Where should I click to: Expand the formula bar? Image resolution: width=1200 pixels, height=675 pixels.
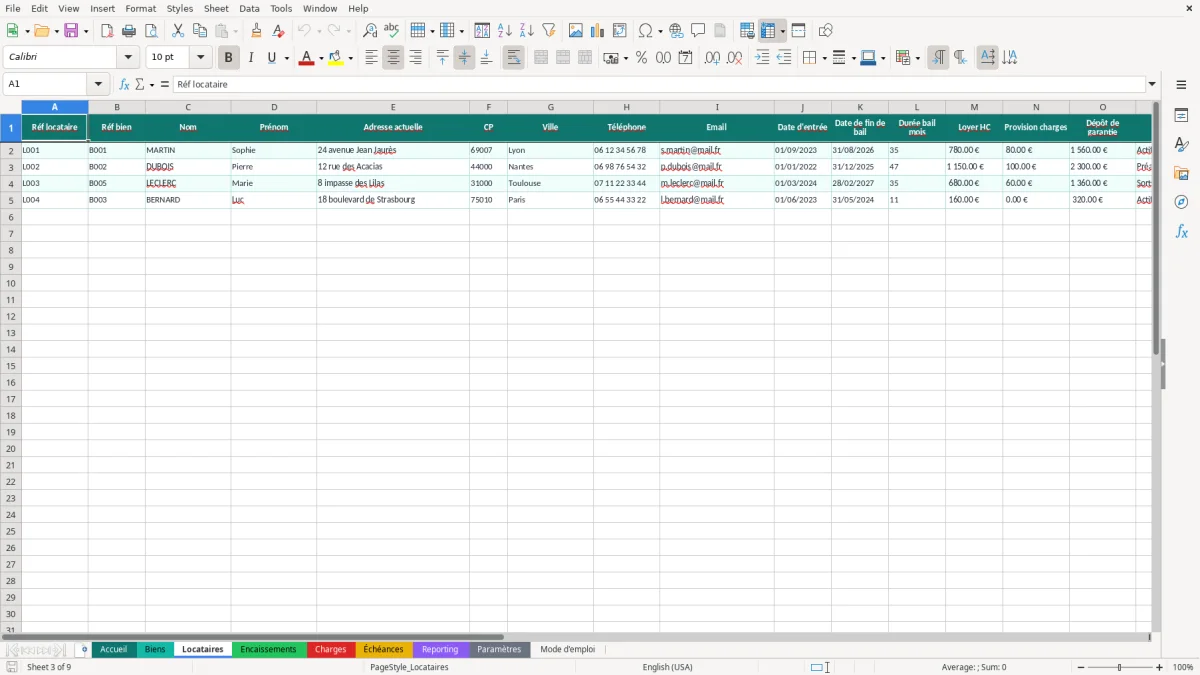pyautogui.click(x=1153, y=84)
